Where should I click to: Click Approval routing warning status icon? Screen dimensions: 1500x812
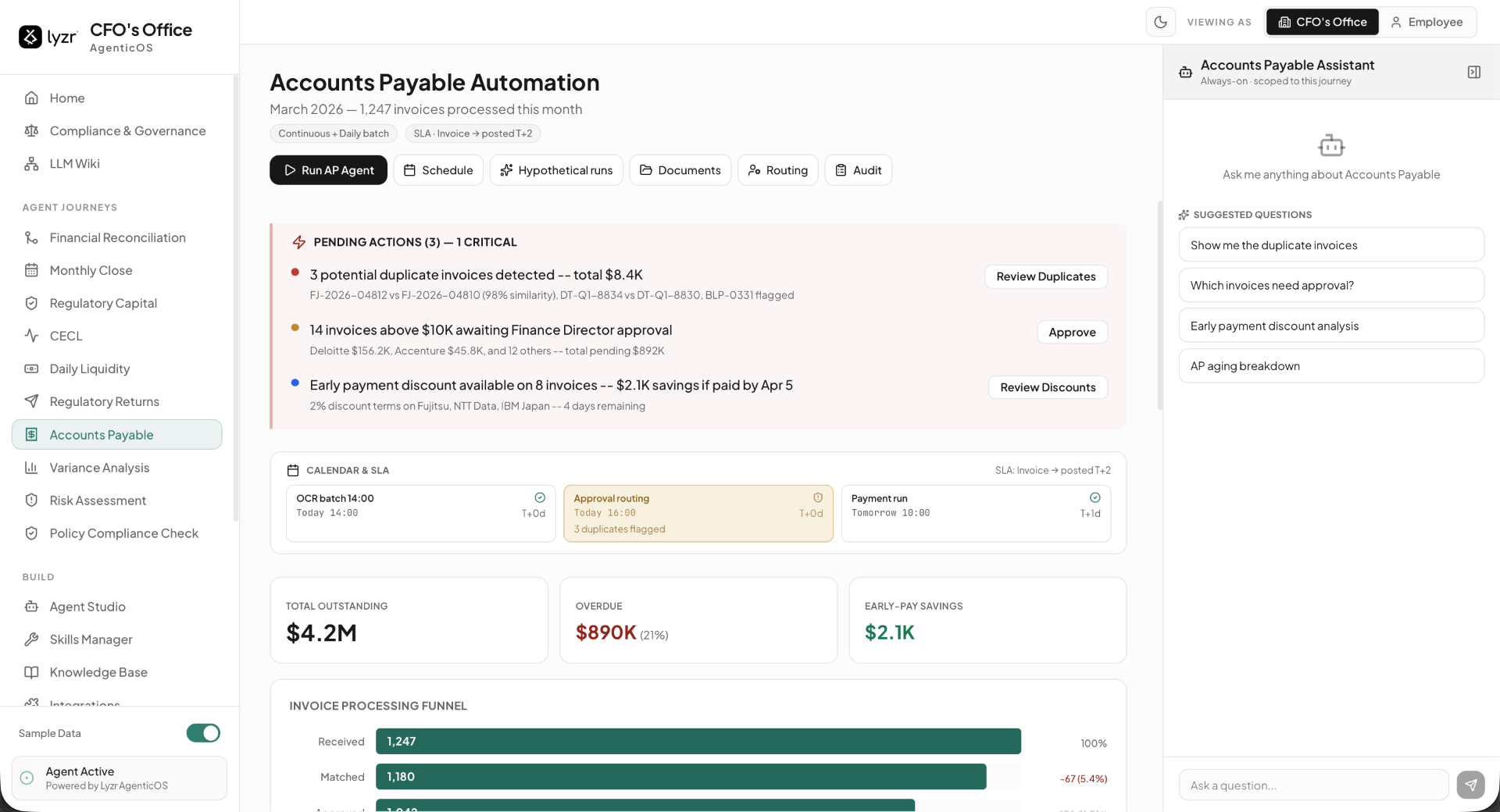(x=818, y=497)
